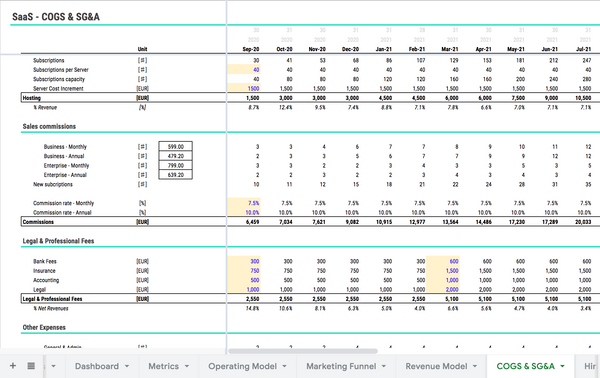The image size is (600, 378).
Task: Select Business - Monthly price cell 599.00
Action: click(176, 146)
